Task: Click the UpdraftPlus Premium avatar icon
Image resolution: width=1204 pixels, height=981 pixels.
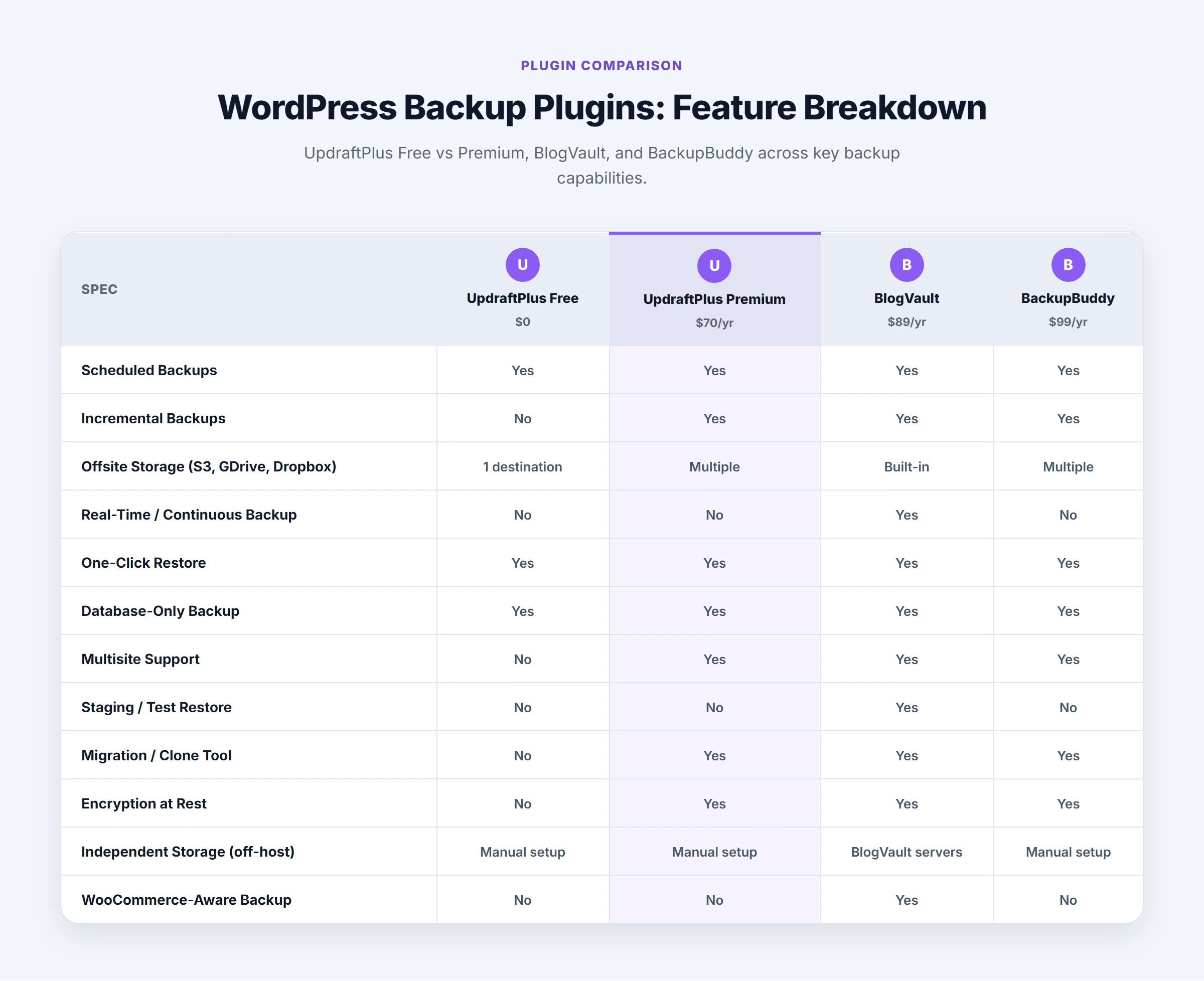Action: tap(714, 266)
